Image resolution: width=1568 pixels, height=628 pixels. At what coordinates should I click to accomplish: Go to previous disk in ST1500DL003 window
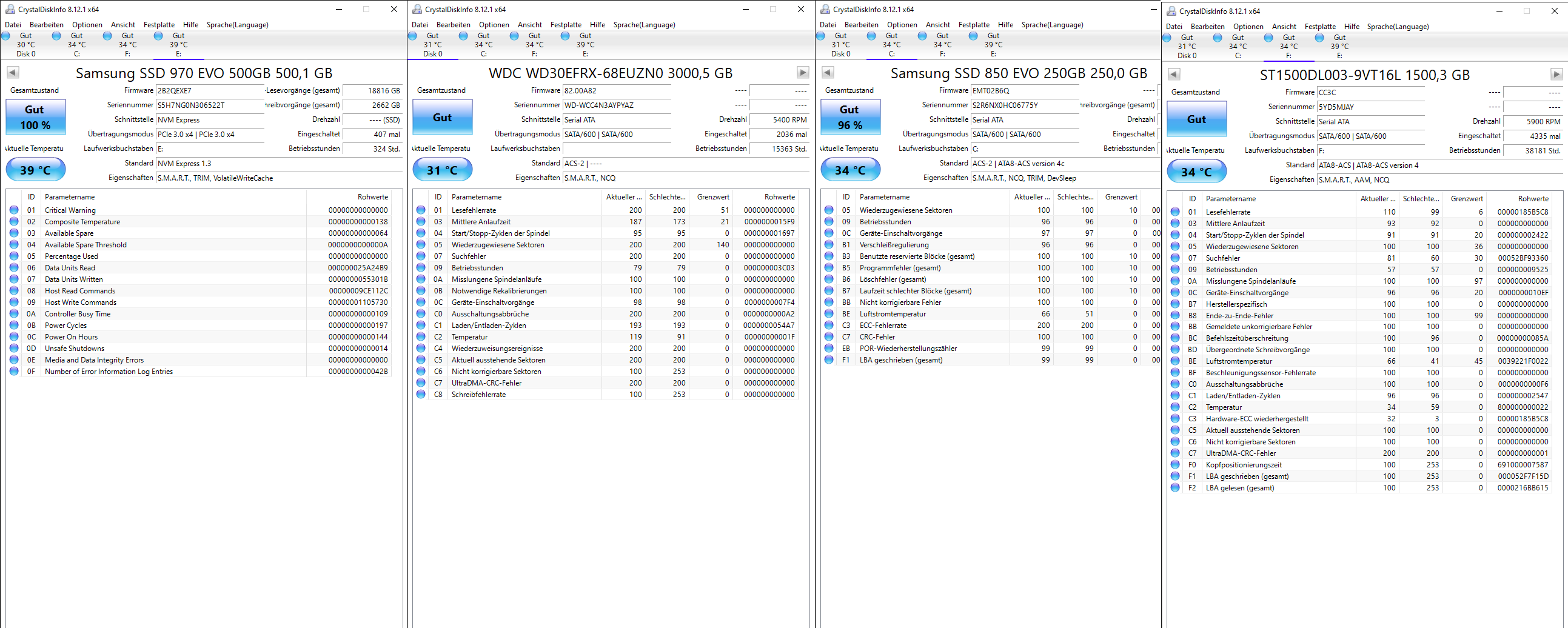point(1173,74)
